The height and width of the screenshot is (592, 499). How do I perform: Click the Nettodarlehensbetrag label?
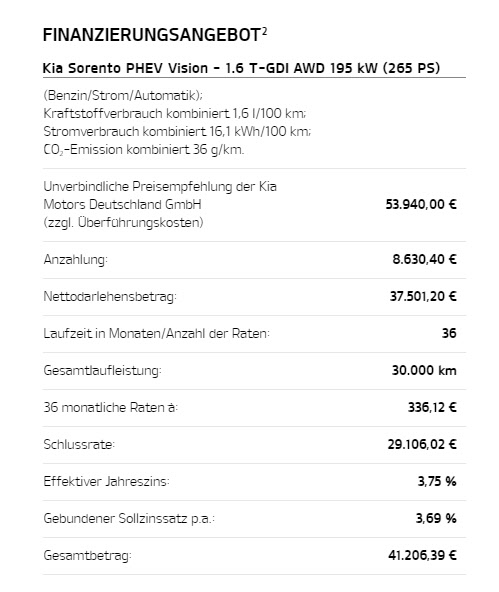click(110, 296)
